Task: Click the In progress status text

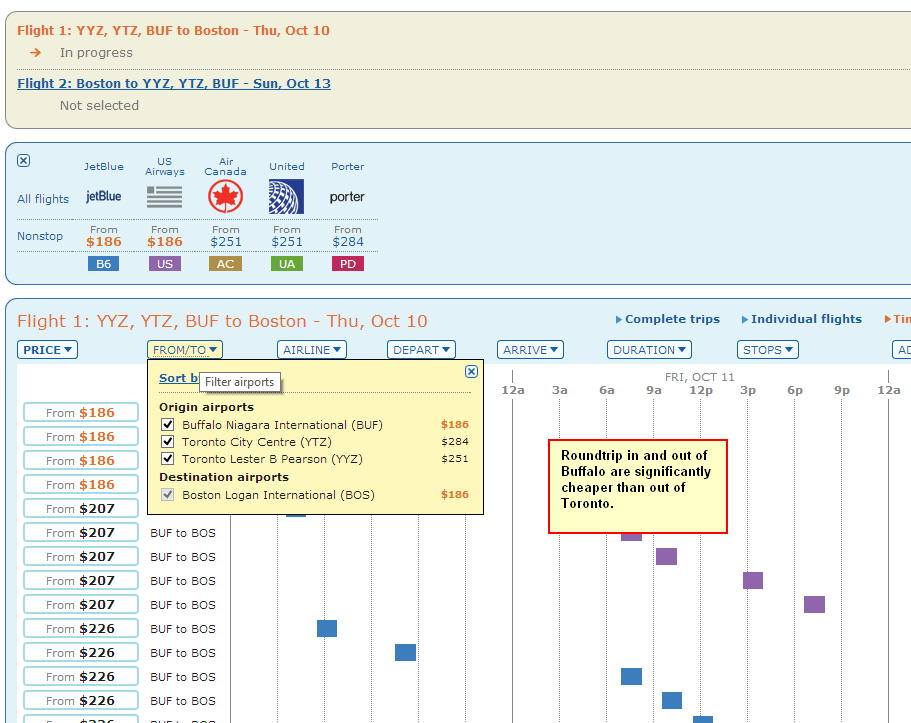Action: click(x=96, y=53)
